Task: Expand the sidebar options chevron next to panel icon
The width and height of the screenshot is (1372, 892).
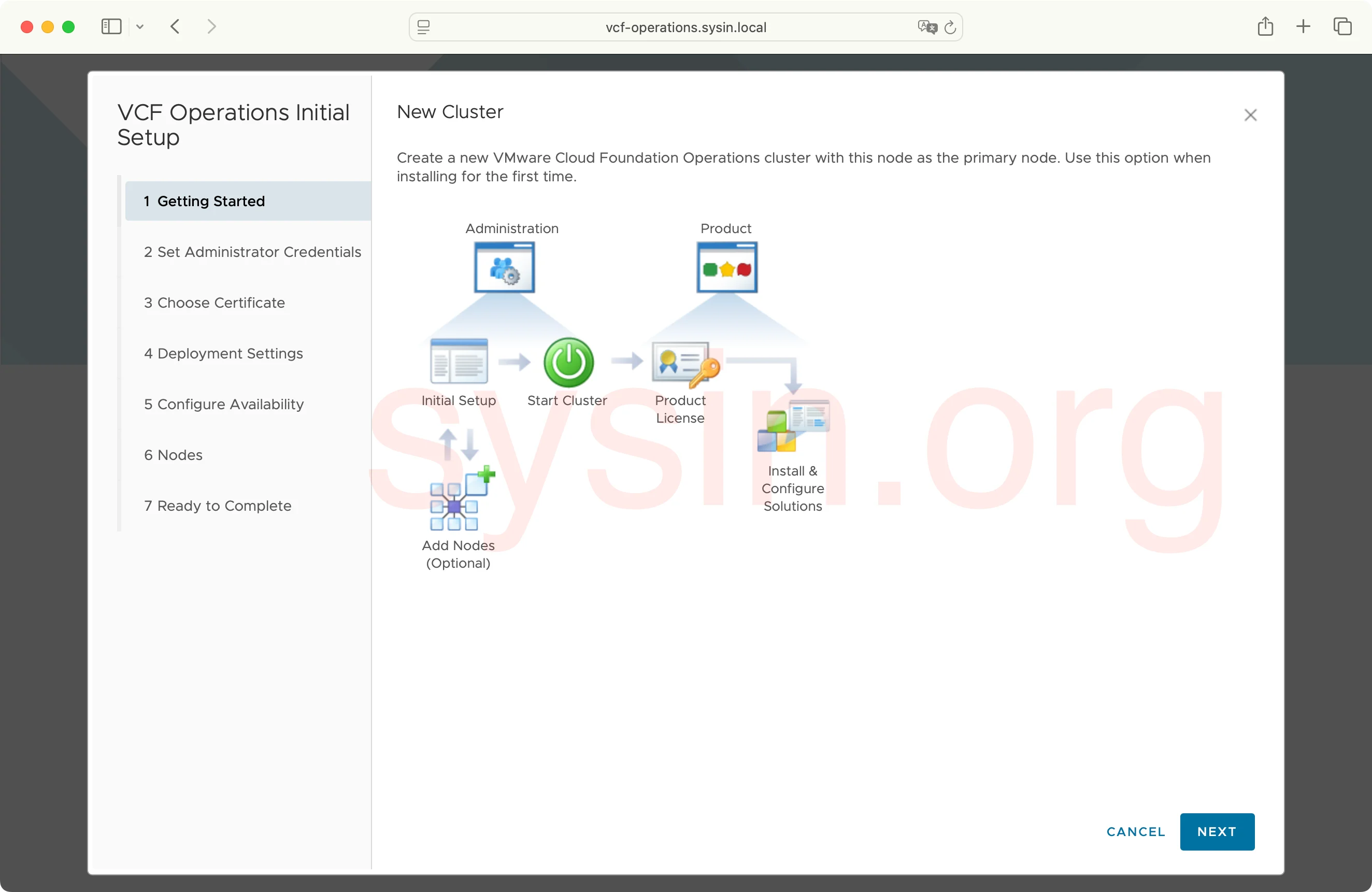Action: 140,26
